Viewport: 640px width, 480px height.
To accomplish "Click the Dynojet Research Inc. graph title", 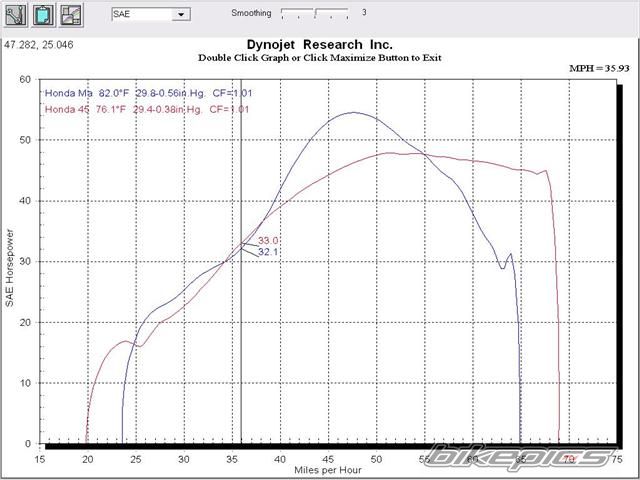I will click(x=320, y=44).
